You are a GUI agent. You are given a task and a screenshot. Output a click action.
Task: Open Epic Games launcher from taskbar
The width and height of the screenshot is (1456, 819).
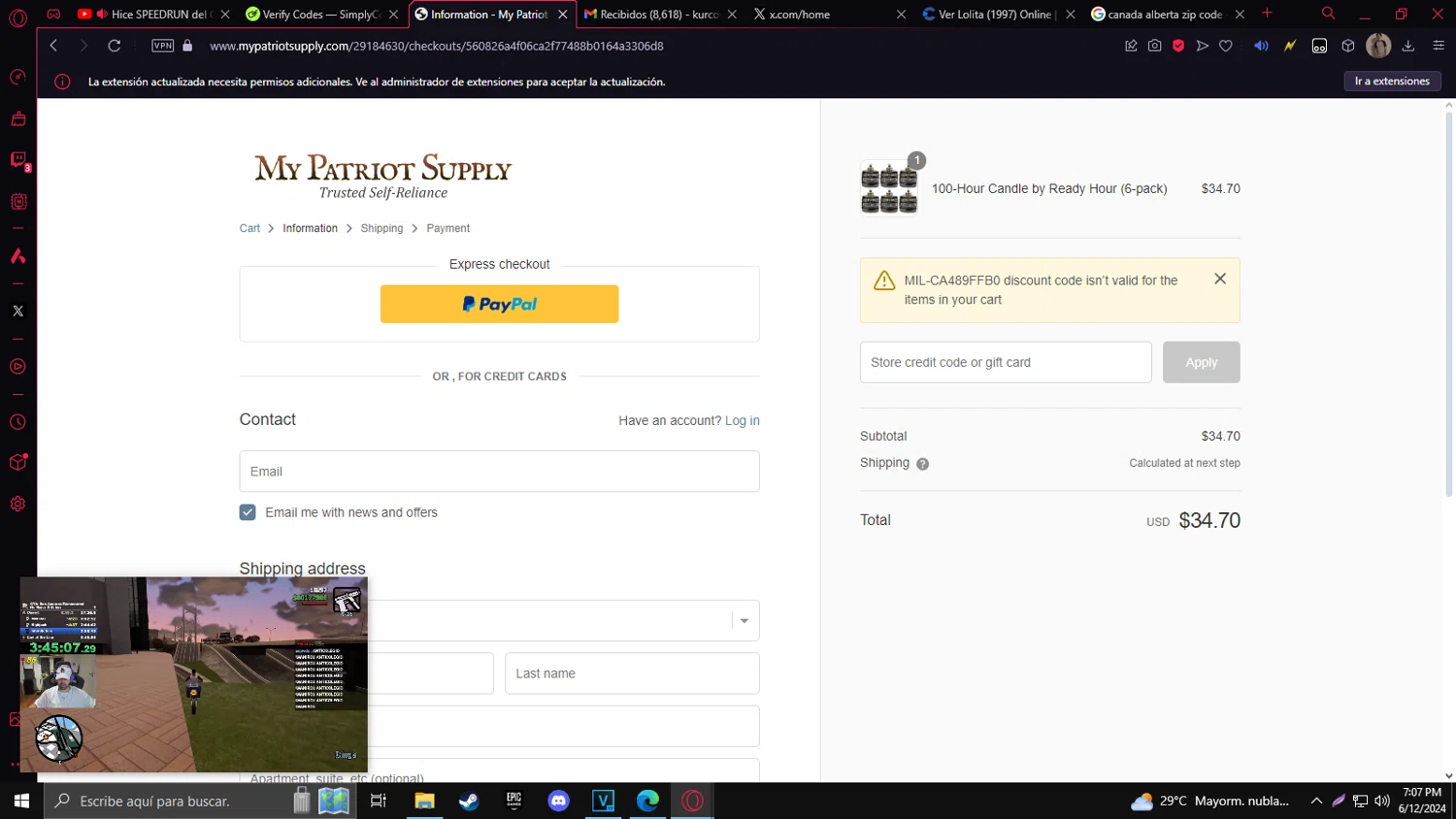[513, 801]
